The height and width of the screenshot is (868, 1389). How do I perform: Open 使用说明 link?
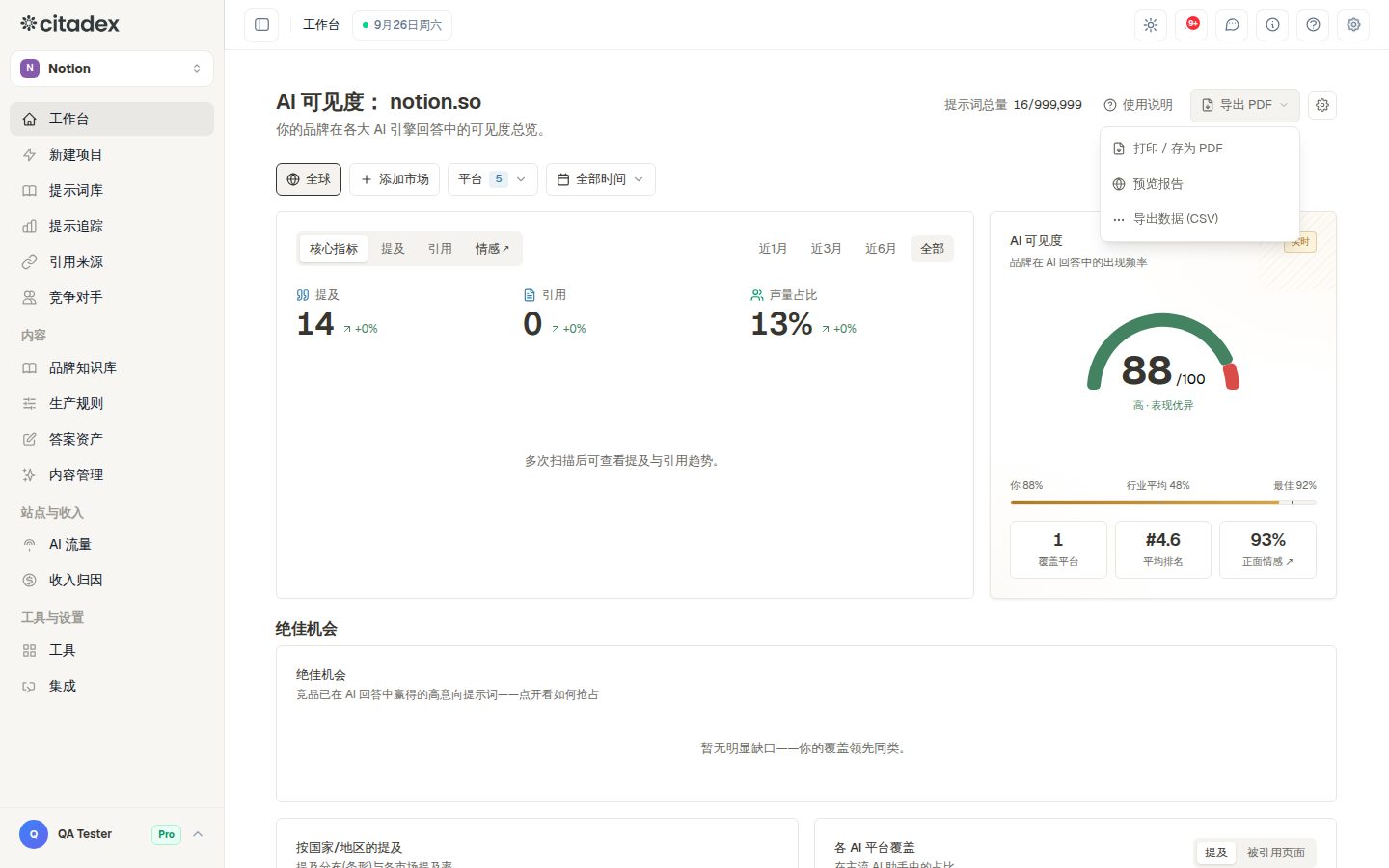[x=1138, y=105]
